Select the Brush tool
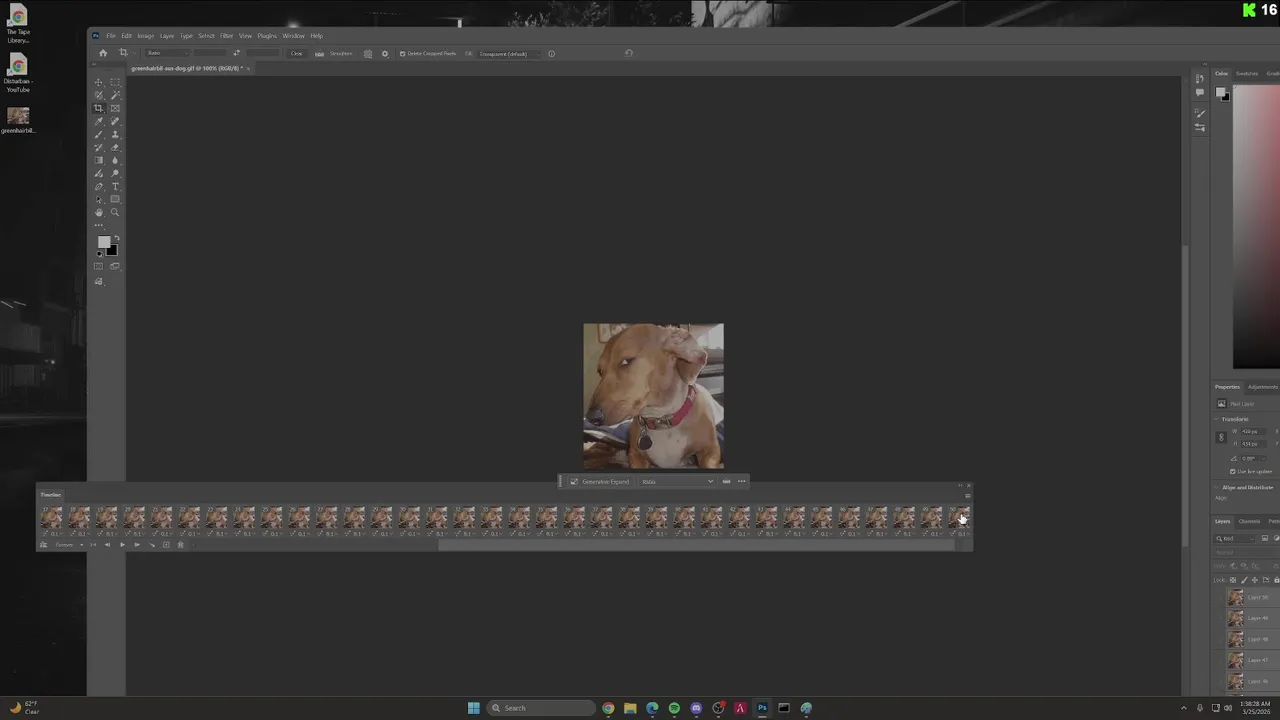Image resolution: width=1280 pixels, height=720 pixels. [99, 134]
